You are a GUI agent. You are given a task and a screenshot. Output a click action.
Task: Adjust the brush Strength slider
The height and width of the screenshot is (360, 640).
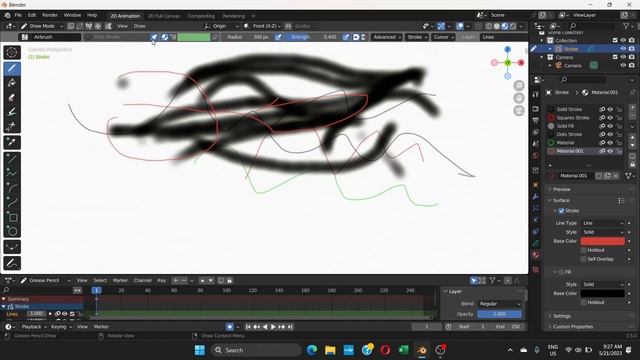[313, 37]
